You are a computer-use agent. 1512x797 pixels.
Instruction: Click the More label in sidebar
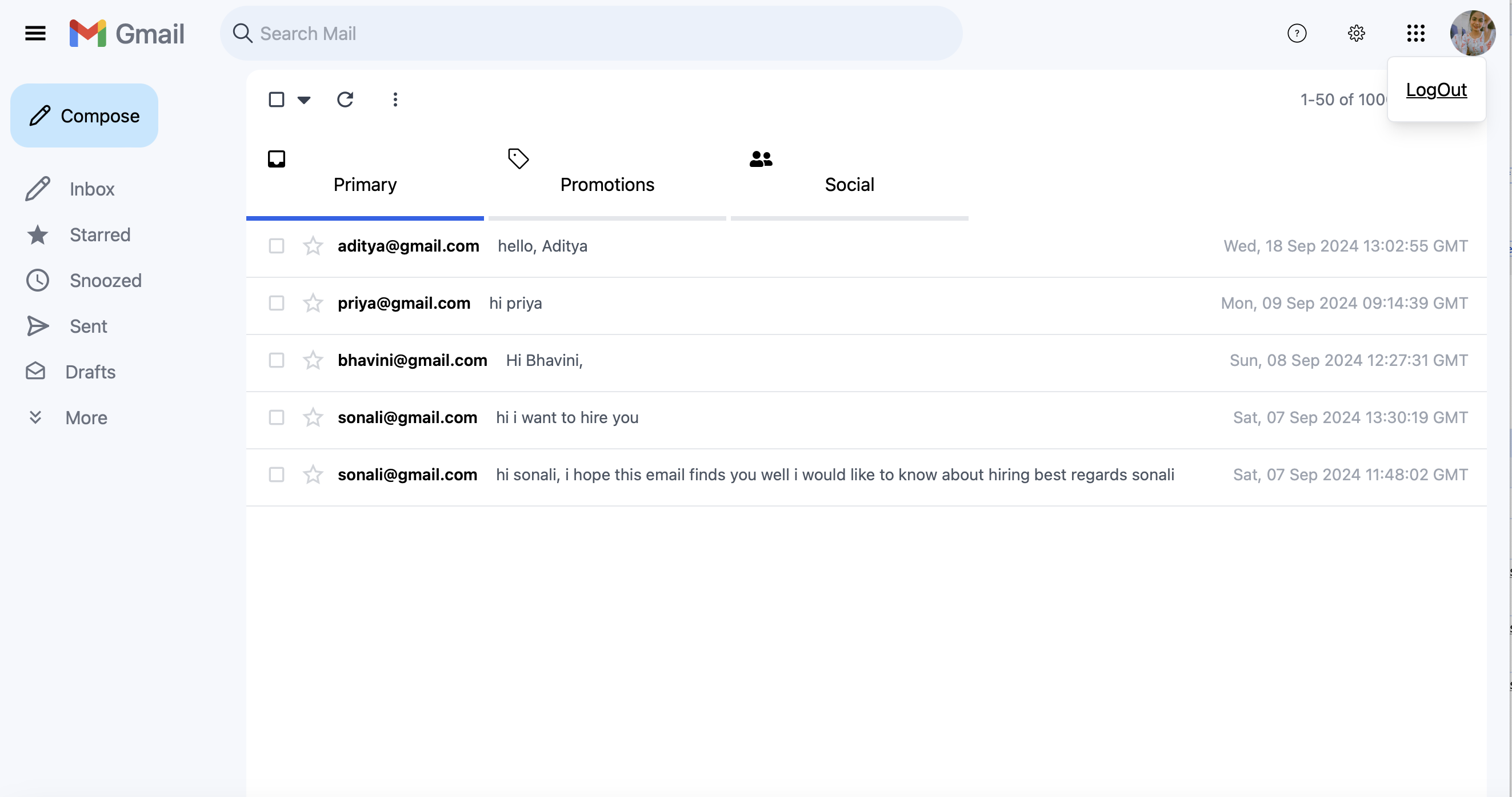coord(86,417)
